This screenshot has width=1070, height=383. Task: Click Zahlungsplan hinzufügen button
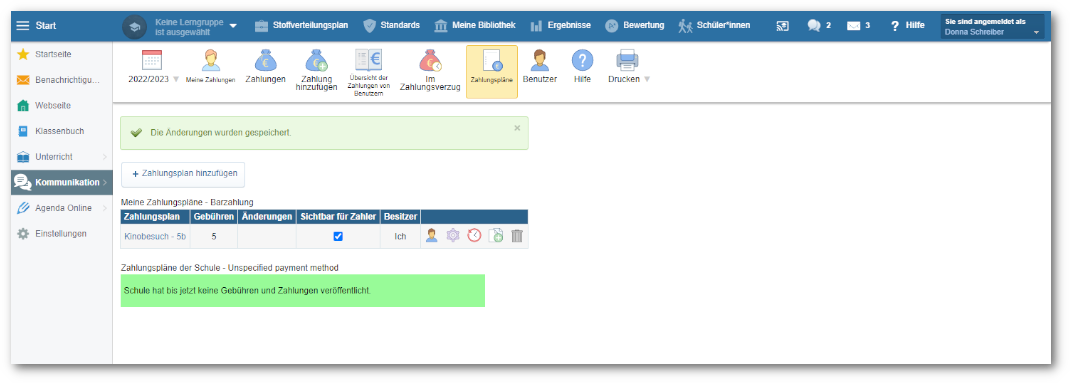click(x=183, y=174)
